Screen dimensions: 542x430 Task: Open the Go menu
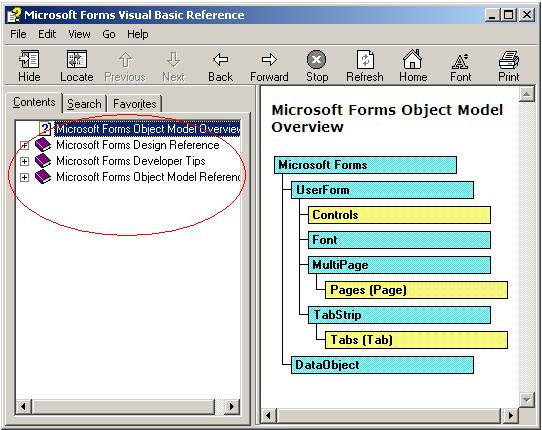tap(109, 34)
